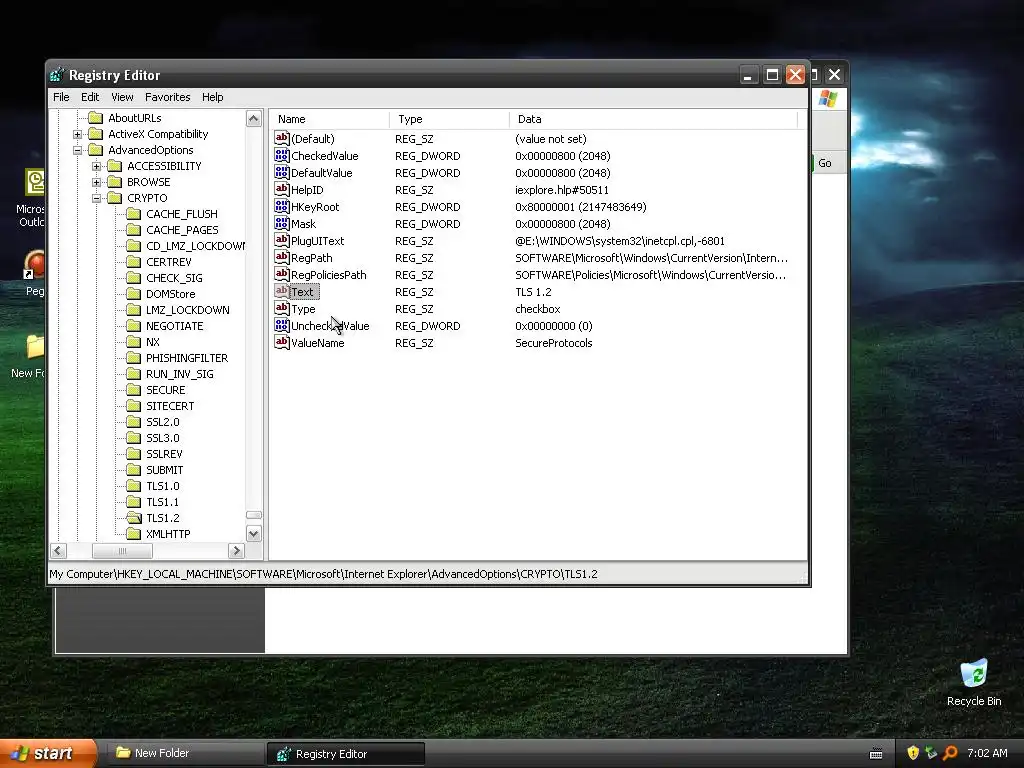
Task: Select the TLS1.1 tree key
Action: [163, 502]
